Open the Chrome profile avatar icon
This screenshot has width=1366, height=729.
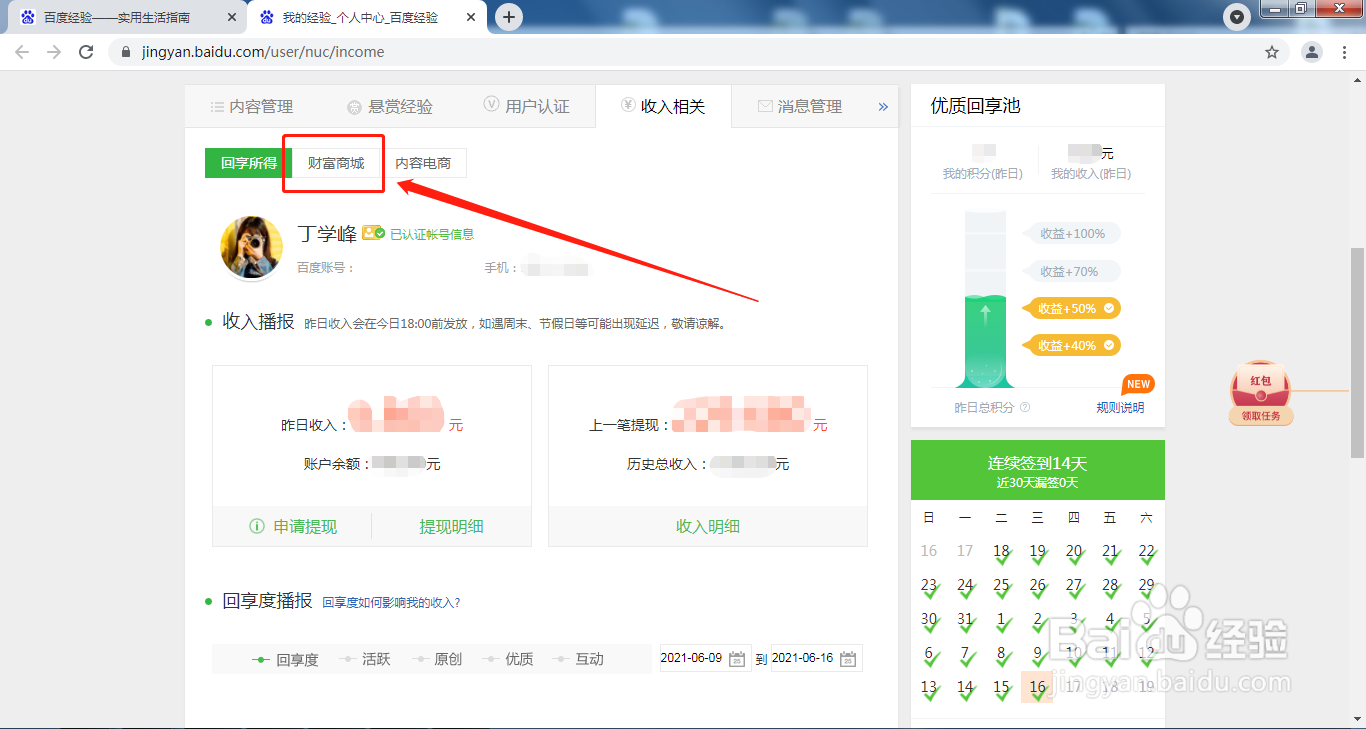[x=1312, y=52]
